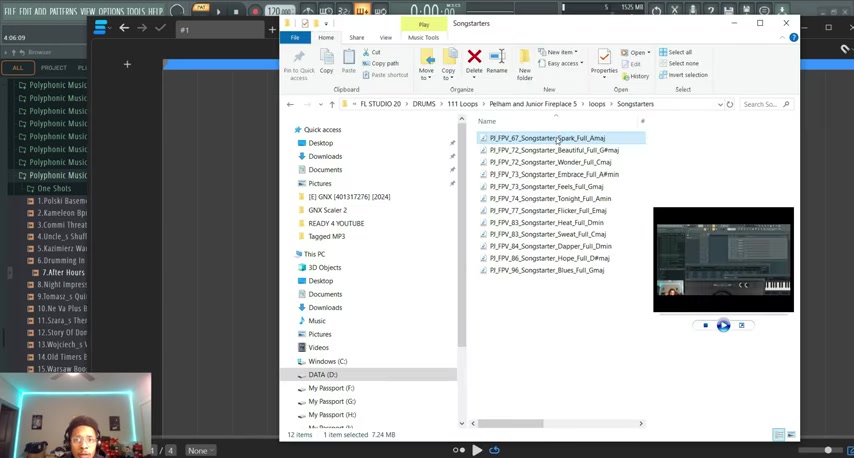Toggle the PAT song/pattern mode switch
Image resolution: width=854 pixels, height=458 pixels.
(x=201, y=8)
